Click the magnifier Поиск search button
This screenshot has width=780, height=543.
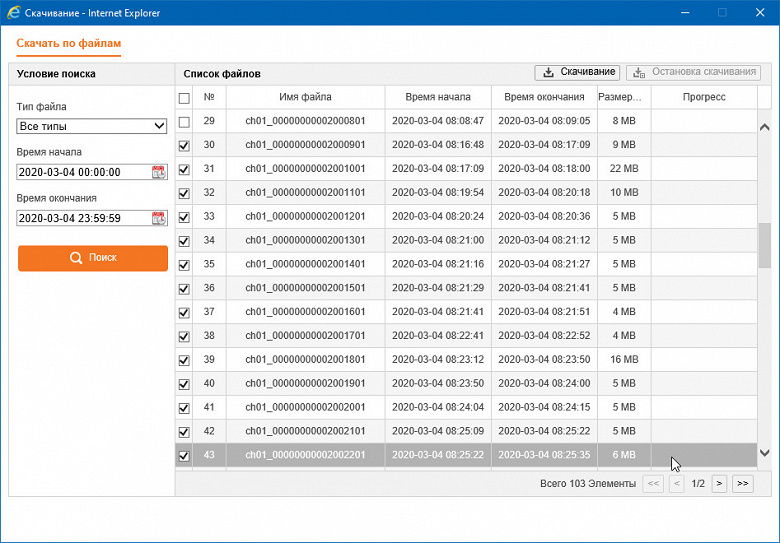point(93,258)
